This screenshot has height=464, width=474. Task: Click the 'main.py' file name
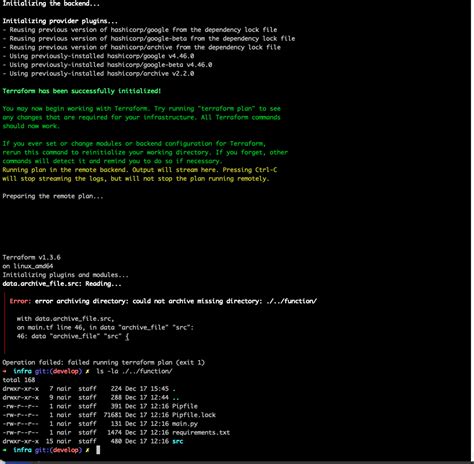pos(185,424)
